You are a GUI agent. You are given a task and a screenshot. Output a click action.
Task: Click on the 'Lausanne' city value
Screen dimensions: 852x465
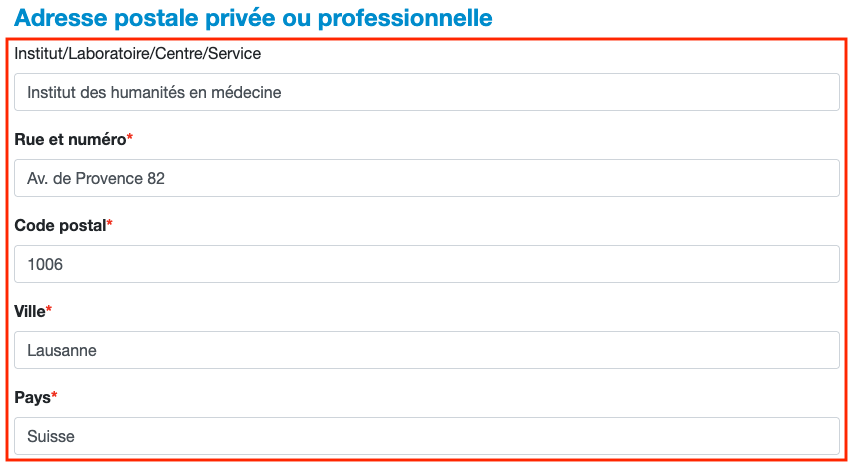pos(61,350)
